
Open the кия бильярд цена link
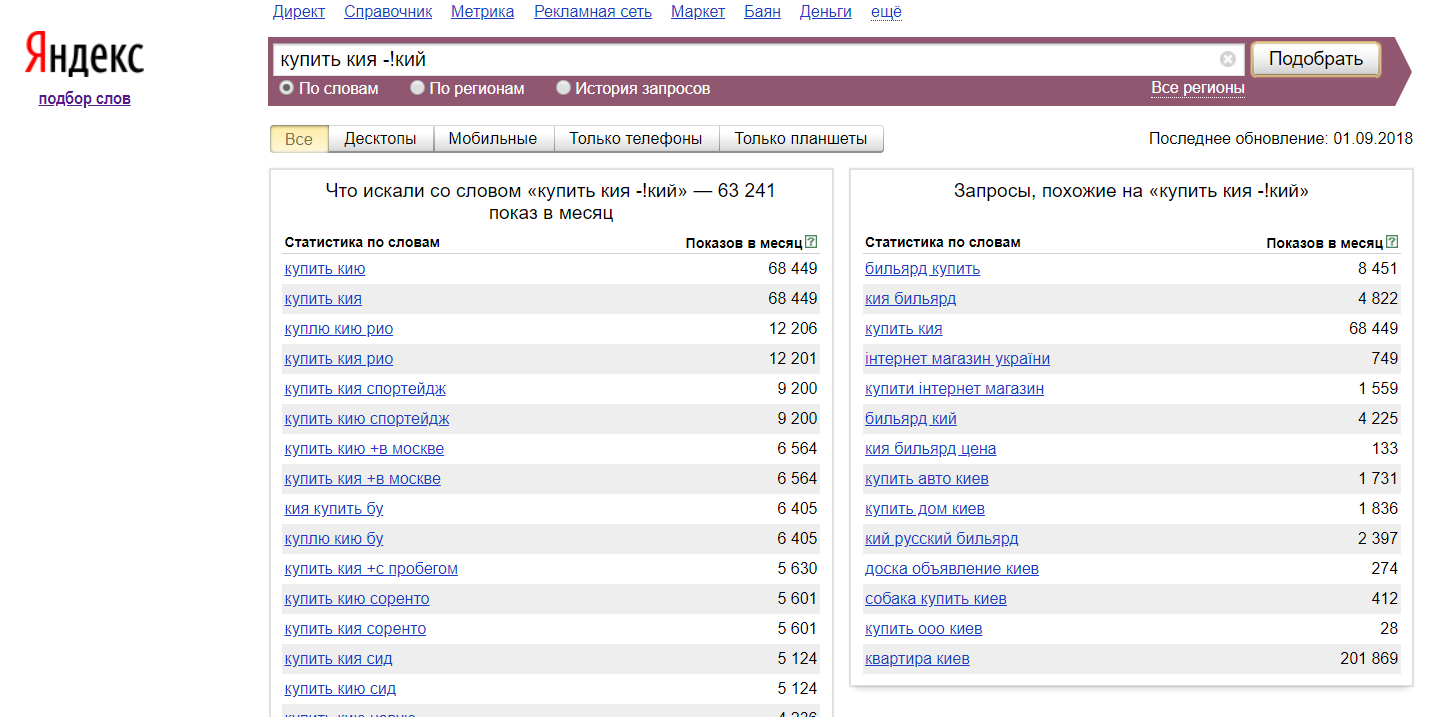click(930, 449)
